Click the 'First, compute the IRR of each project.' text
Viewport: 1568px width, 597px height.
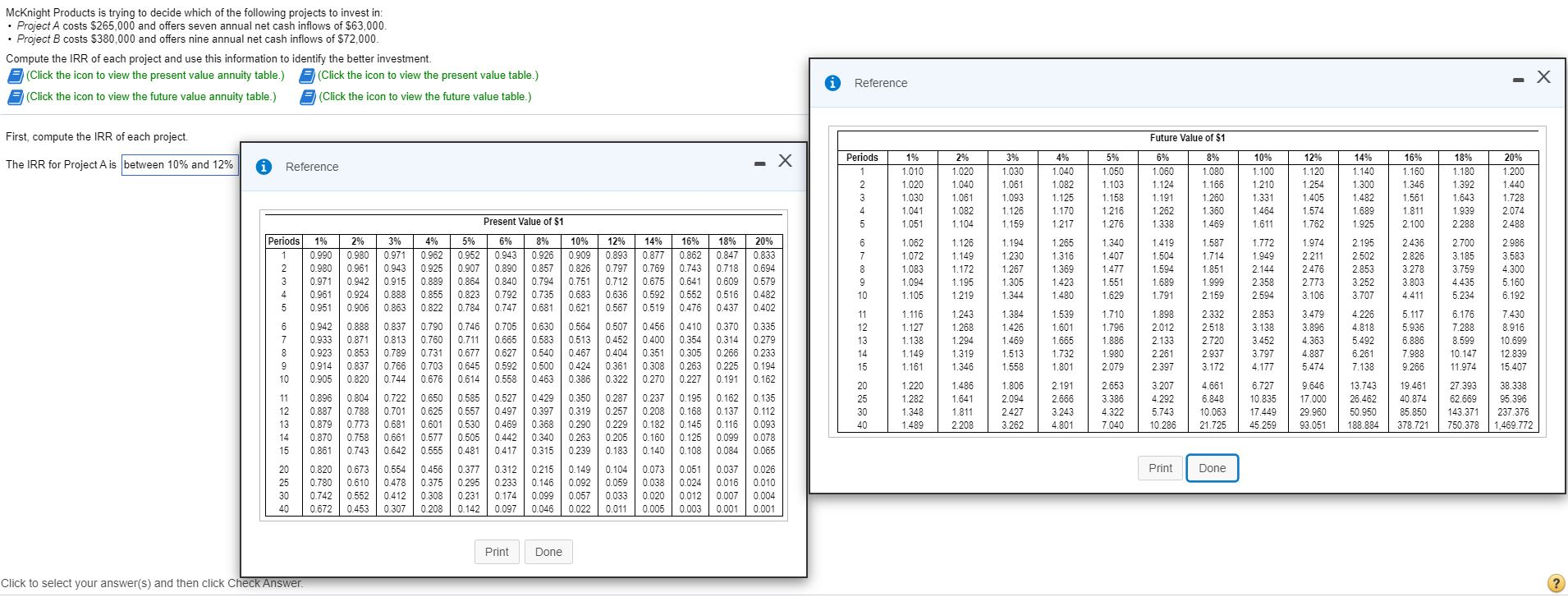pyautogui.click(x=97, y=137)
